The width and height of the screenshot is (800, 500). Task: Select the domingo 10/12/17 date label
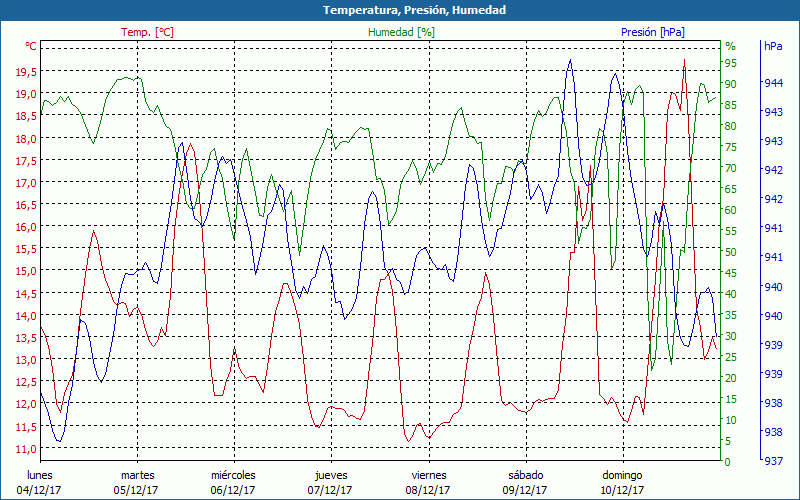coord(622,482)
